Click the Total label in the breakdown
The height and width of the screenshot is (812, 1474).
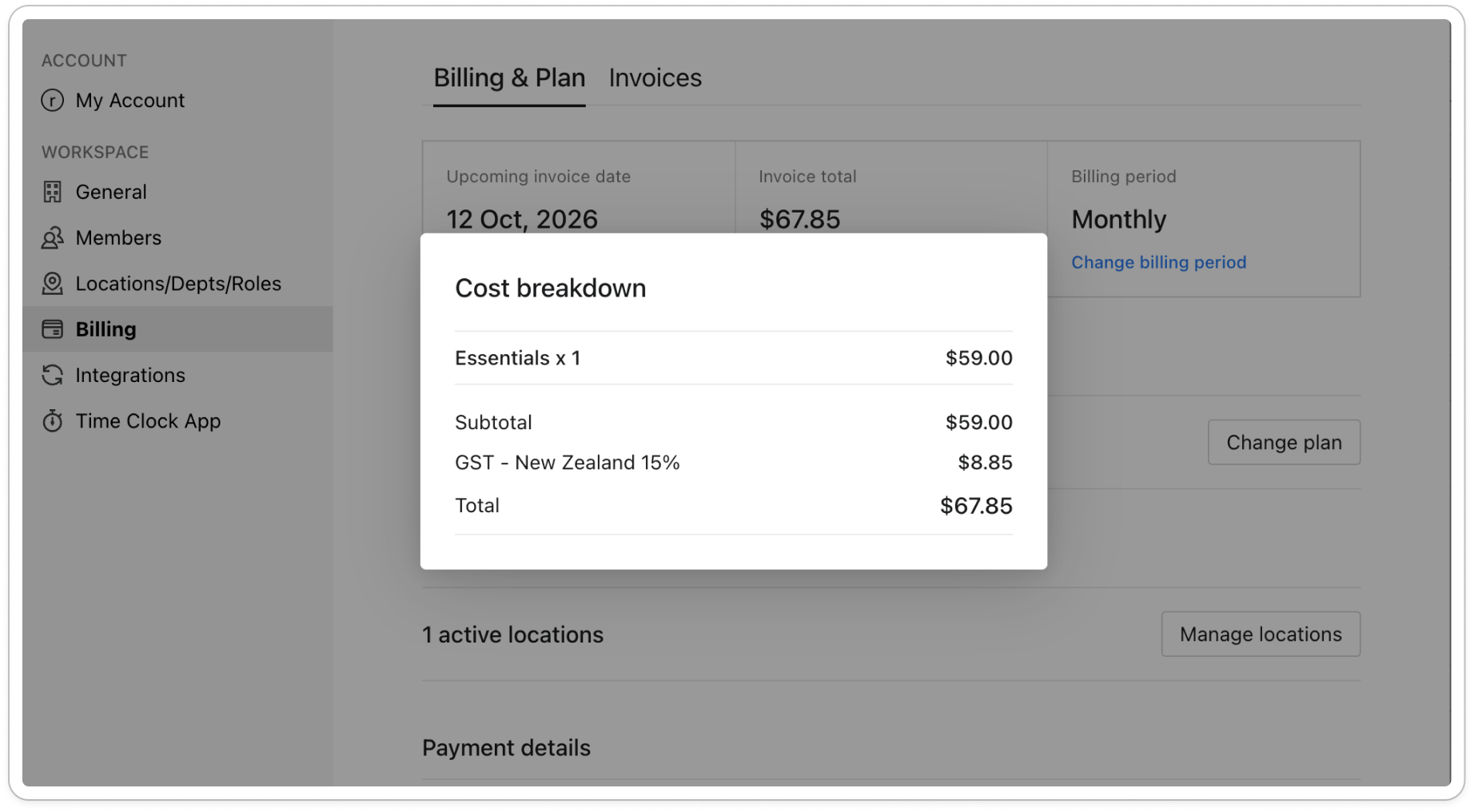click(x=477, y=505)
